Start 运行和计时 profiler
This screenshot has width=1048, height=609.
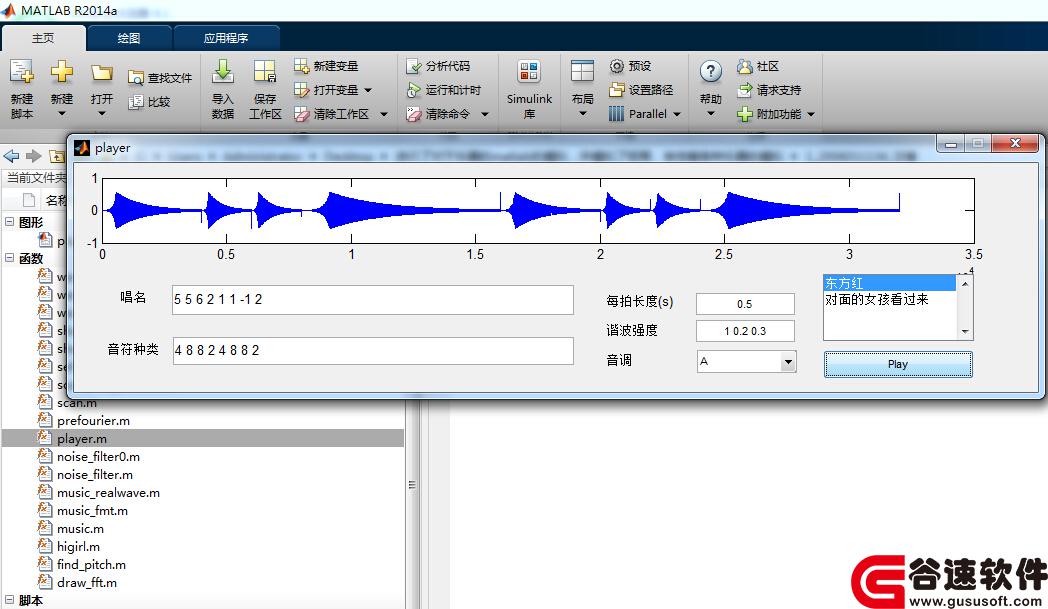tap(443, 90)
